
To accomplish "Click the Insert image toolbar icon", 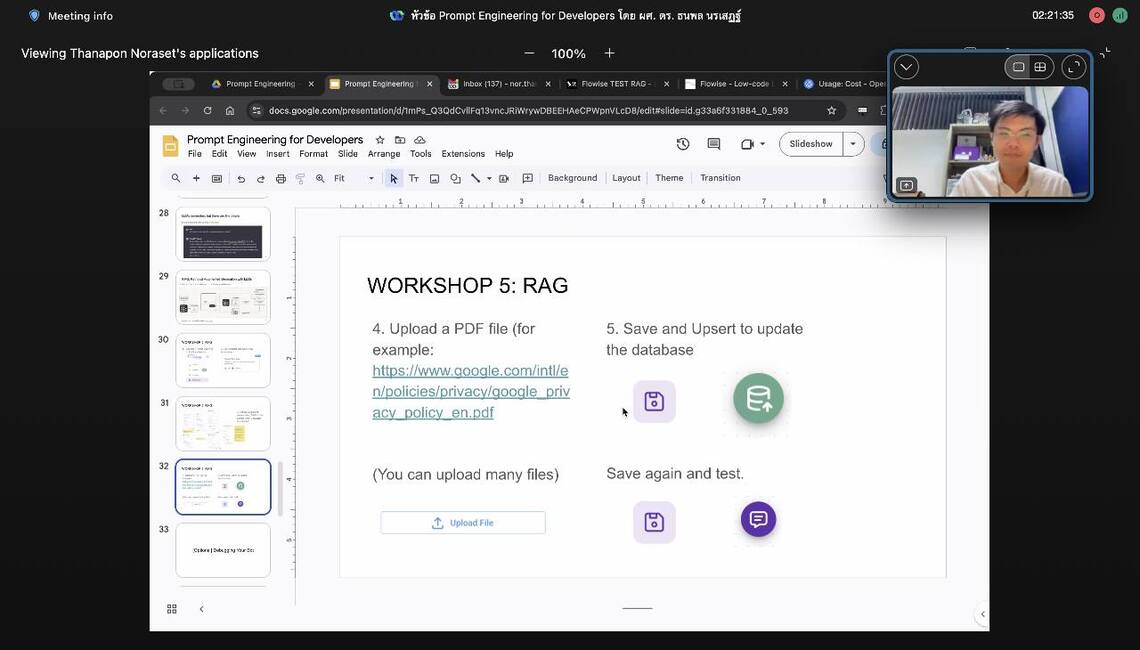I will (434, 179).
